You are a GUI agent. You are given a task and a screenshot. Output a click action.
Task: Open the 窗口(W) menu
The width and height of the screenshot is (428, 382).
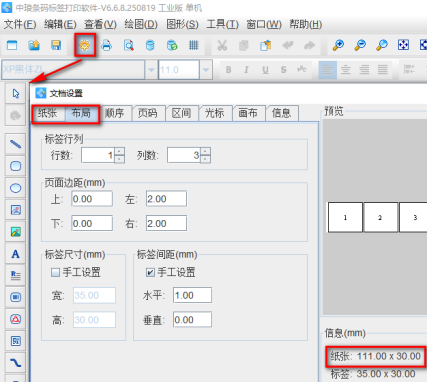pos(264,24)
